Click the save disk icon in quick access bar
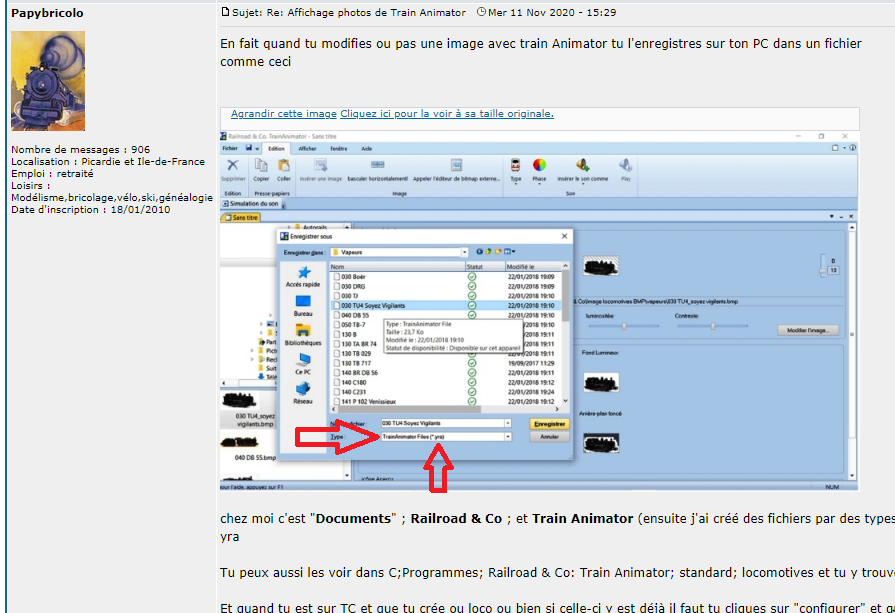The image size is (895, 613). click(249, 148)
